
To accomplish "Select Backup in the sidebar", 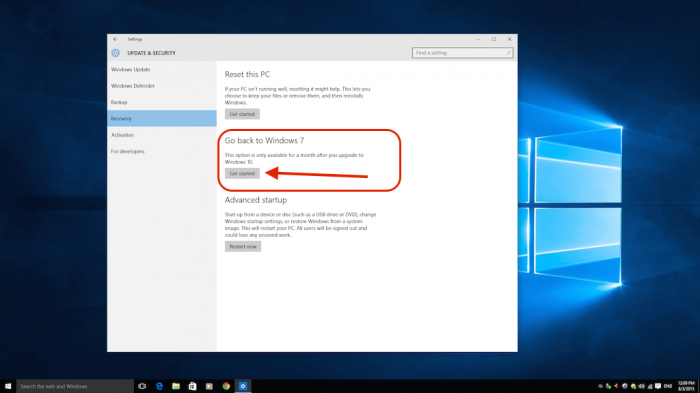I will [x=162, y=102].
